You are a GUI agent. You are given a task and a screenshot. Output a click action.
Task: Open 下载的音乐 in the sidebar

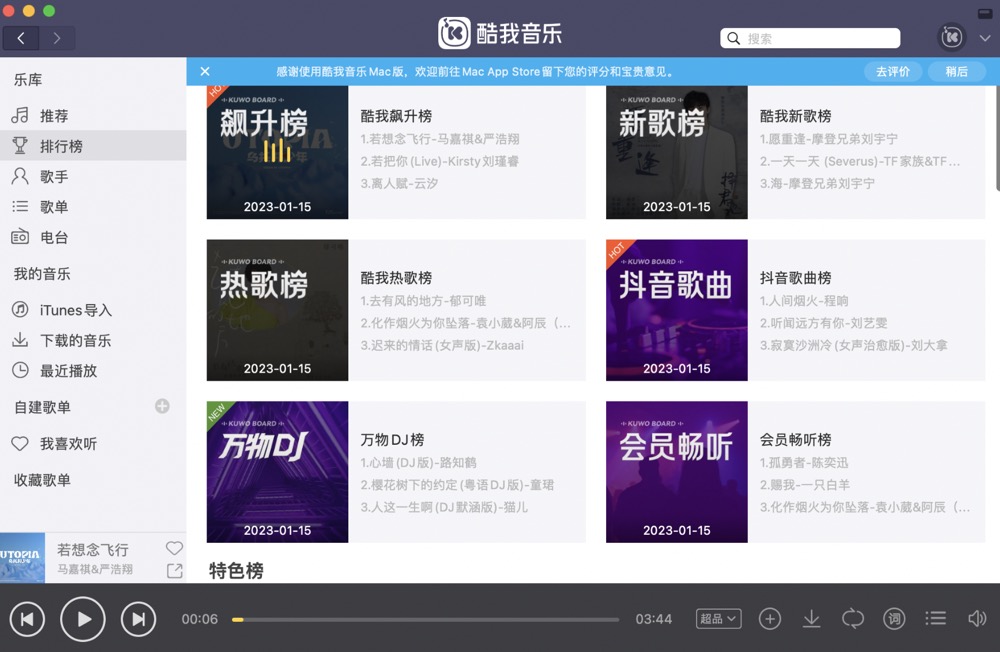(93, 340)
